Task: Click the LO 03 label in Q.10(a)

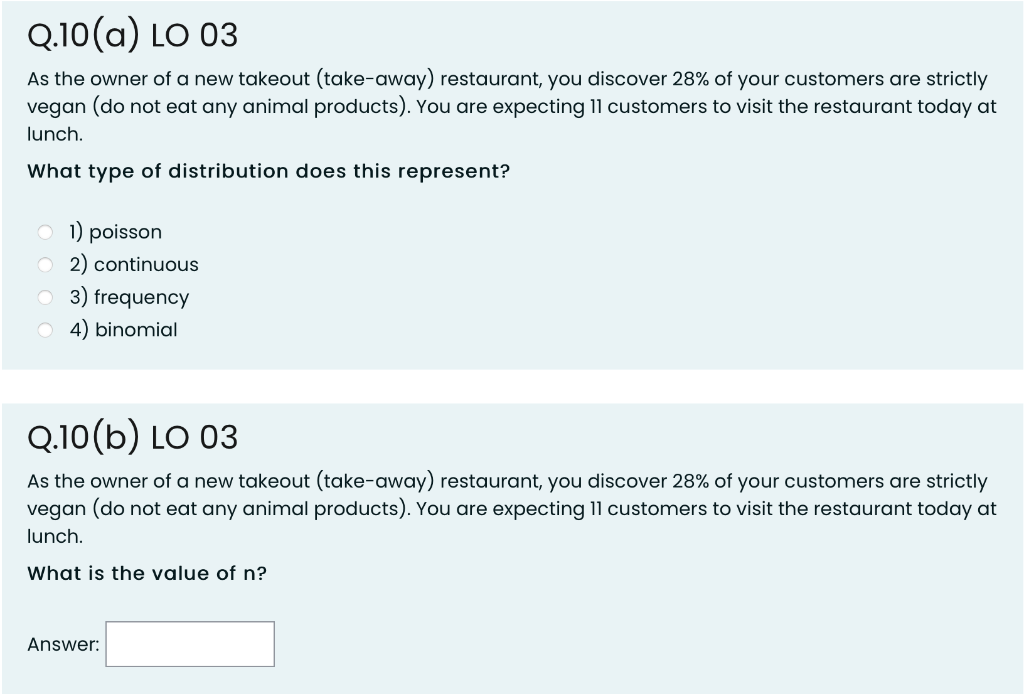Action: coord(196,34)
